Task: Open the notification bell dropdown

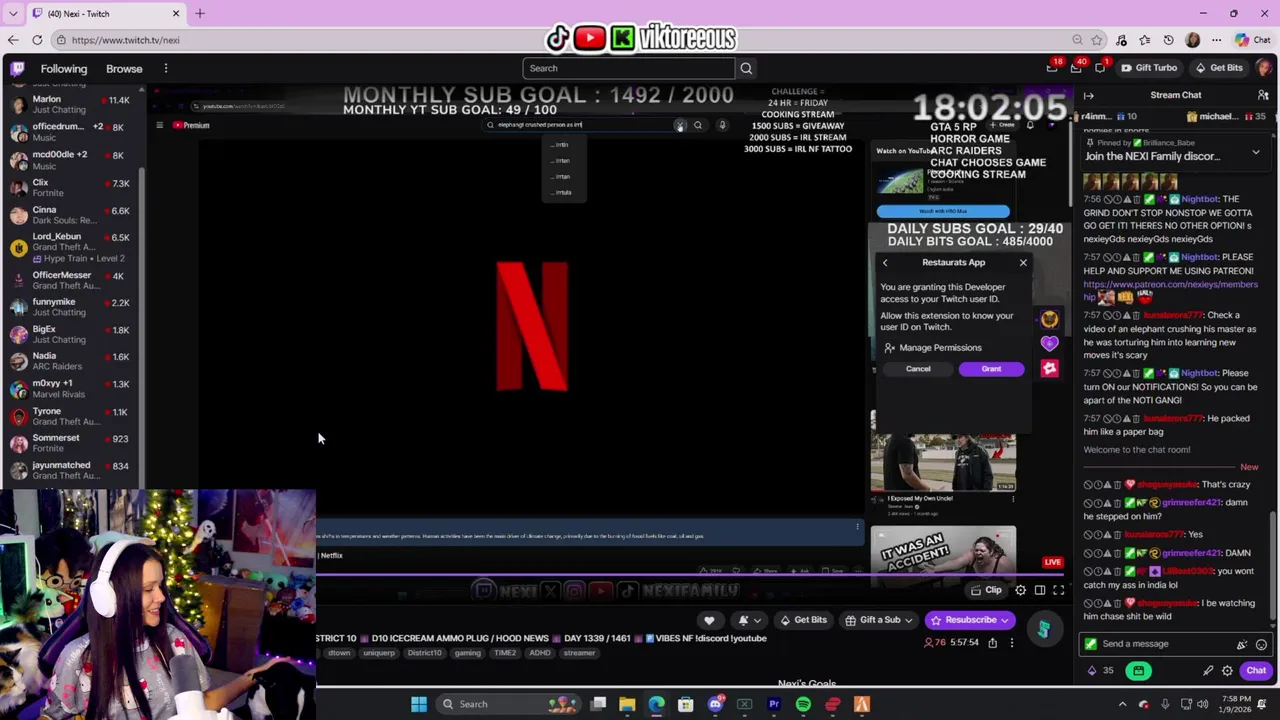Action: tap(749, 620)
